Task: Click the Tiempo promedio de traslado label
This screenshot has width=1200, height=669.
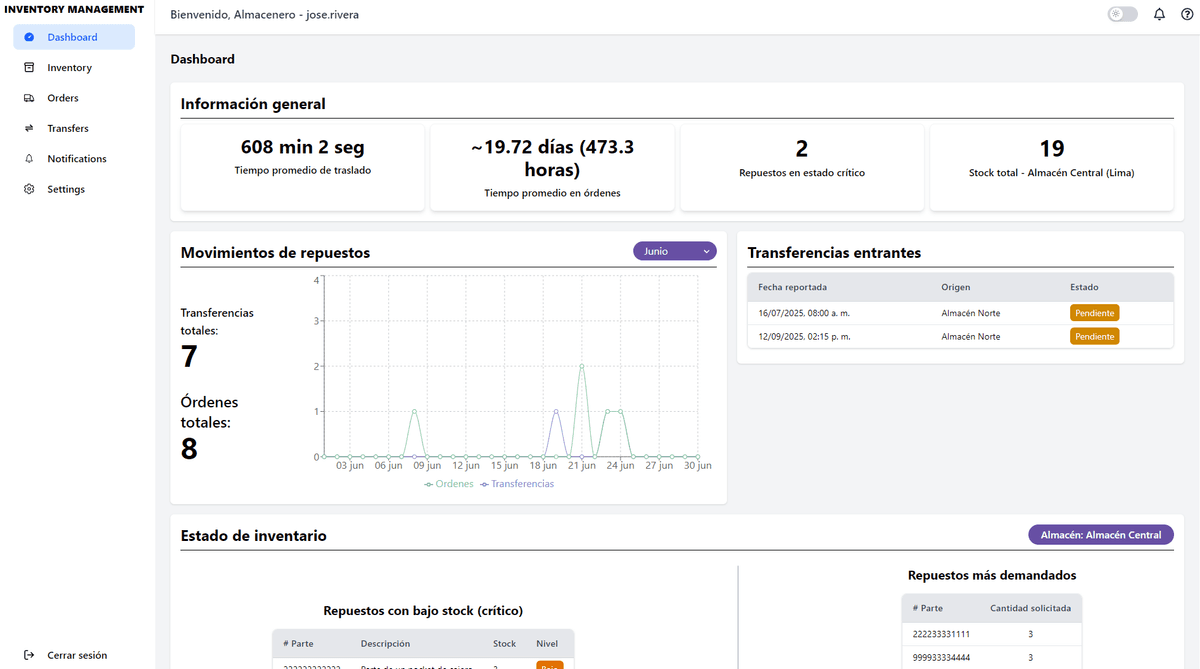Action: coord(303,170)
